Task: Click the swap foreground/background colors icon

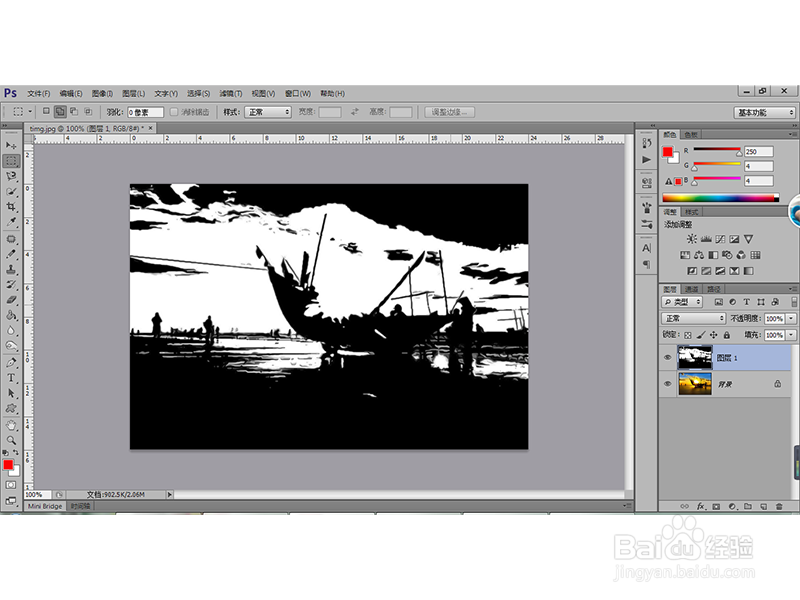Action: (16, 453)
